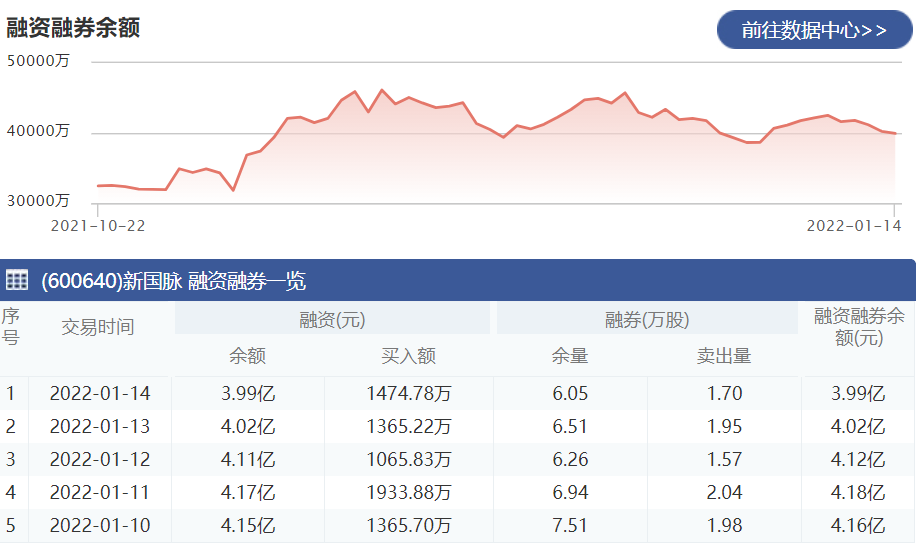This screenshot has height=553, width=916.
Task: Select the 2022-01-12 date cell
Action: 100,460
